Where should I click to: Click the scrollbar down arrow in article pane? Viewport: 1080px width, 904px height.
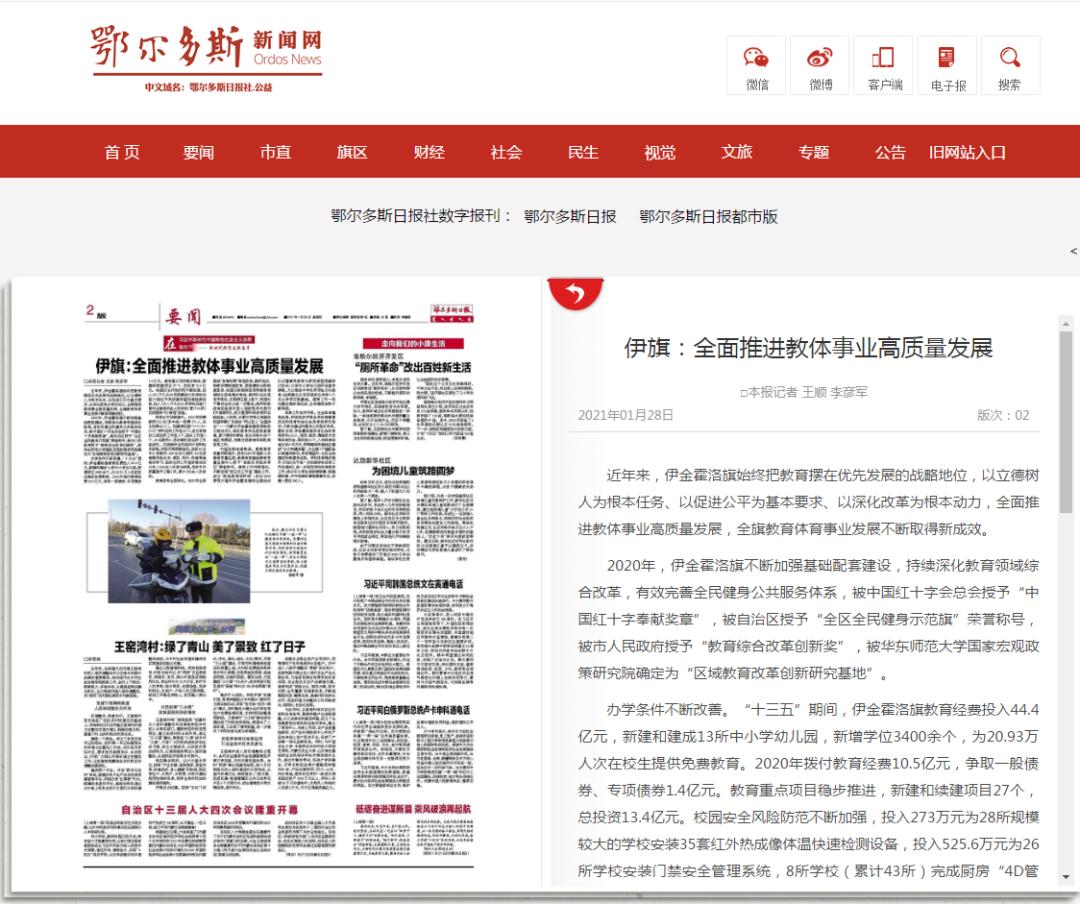pyautogui.click(x=1066, y=877)
